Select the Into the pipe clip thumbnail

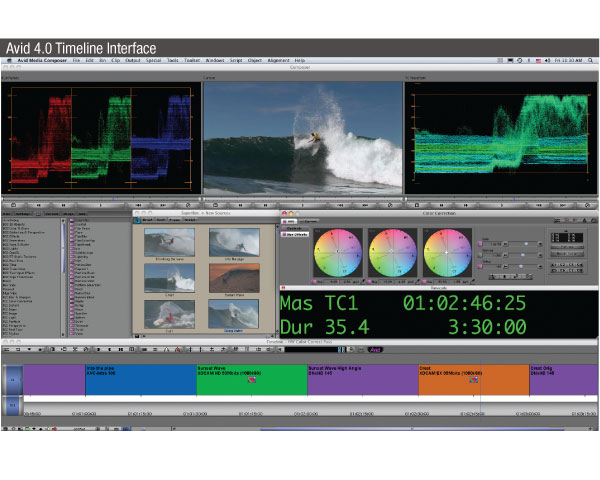(234, 242)
